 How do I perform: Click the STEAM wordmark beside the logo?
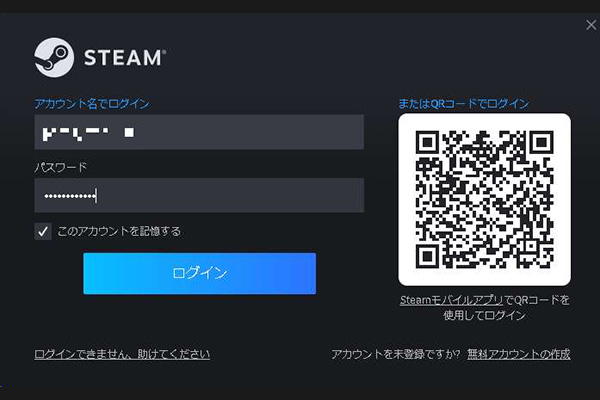125,58
